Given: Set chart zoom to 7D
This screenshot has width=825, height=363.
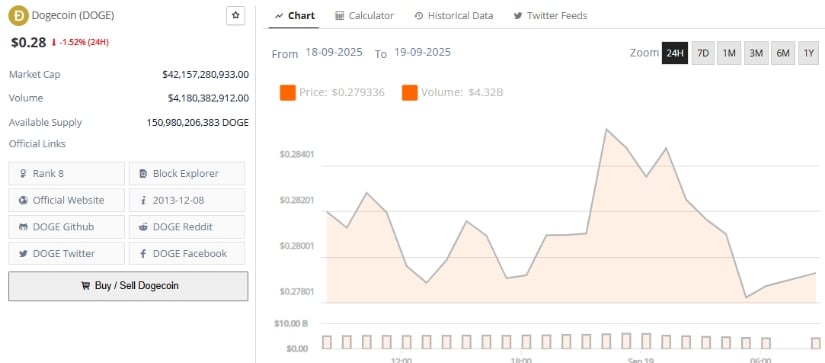Looking at the screenshot, I should (703, 53).
